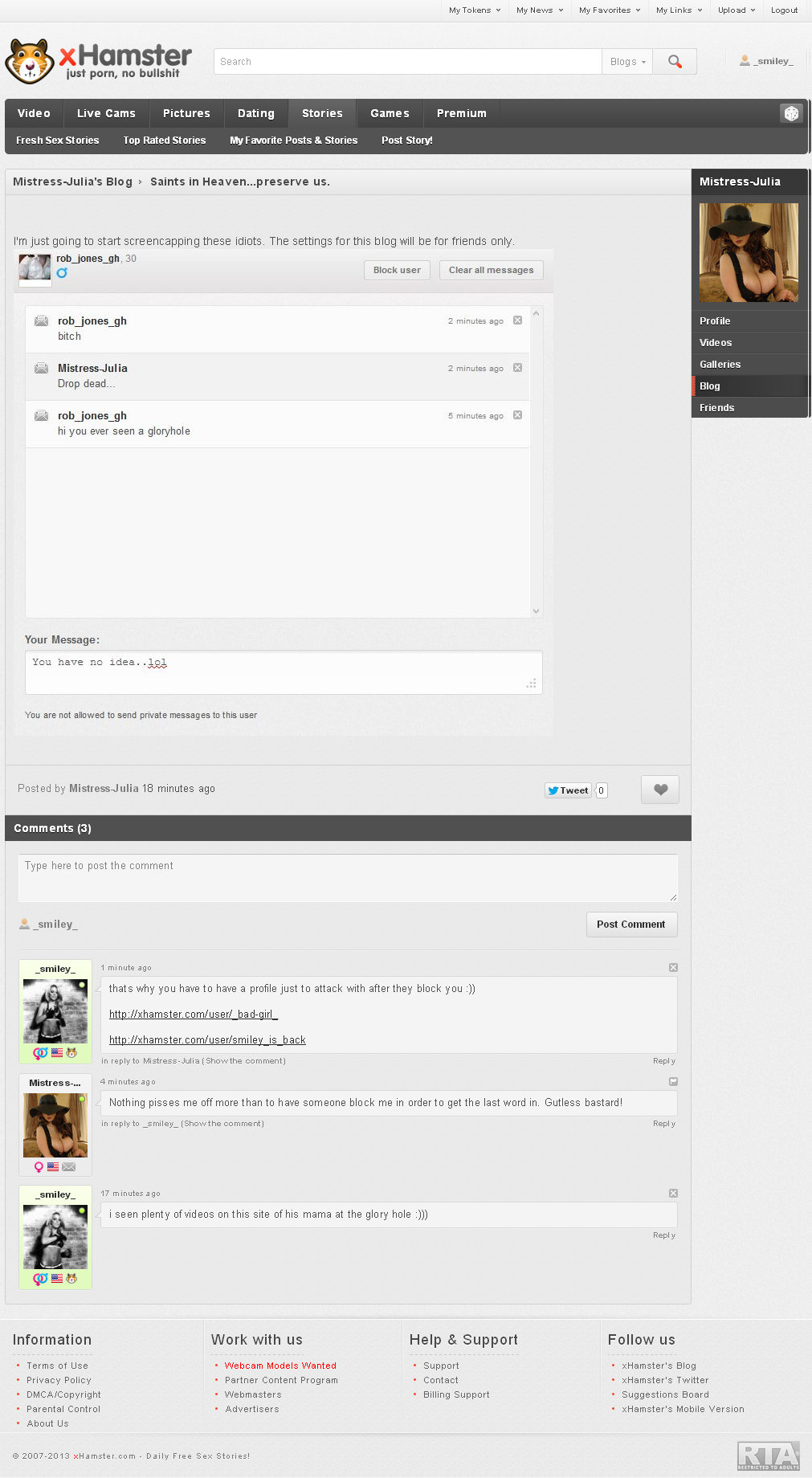
Task: Delete rob_jones_gh 'bitch' message with X icon
Action: pyautogui.click(x=517, y=321)
